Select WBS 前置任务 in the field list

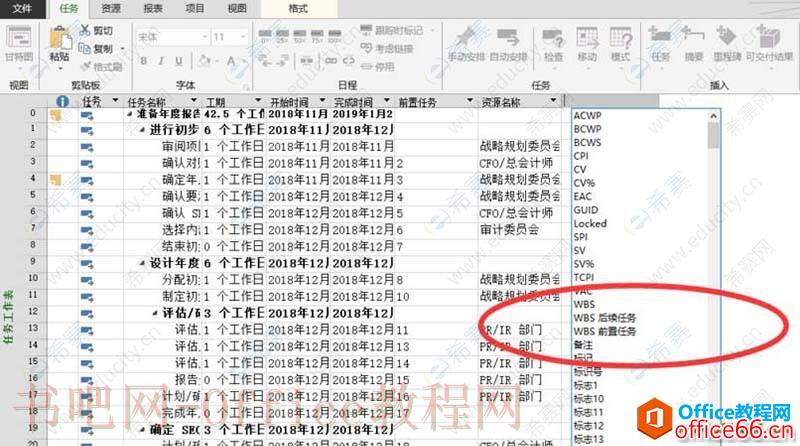tap(605, 331)
